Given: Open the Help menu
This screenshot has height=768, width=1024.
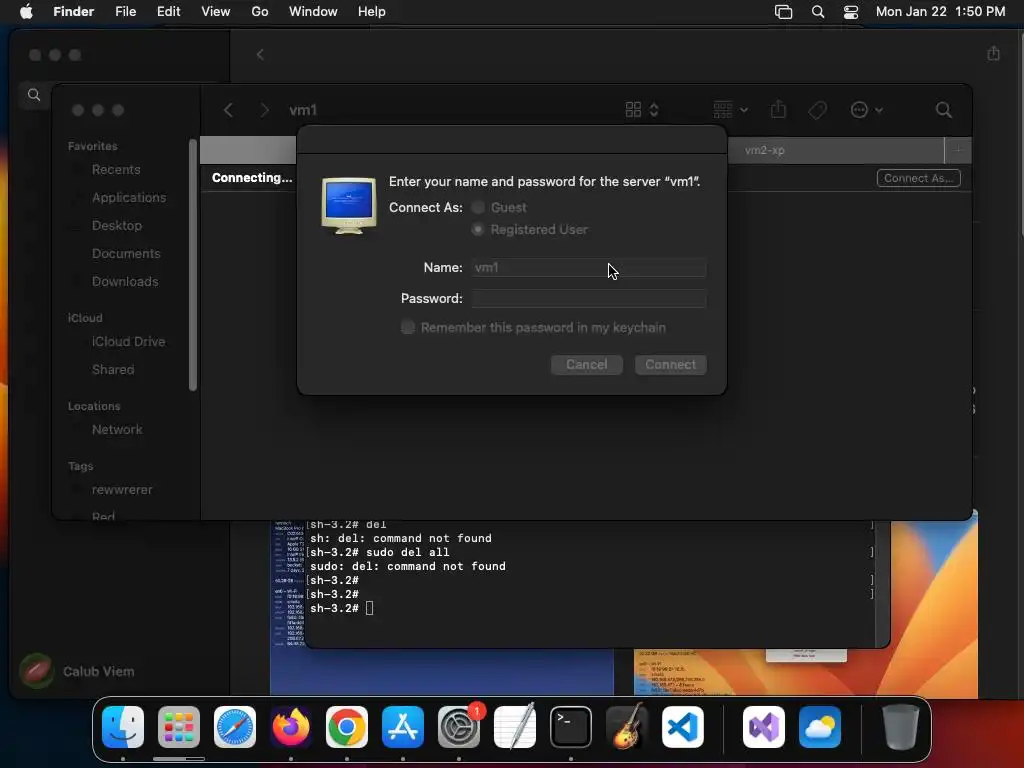Looking at the screenshot, I should [372, 12].
